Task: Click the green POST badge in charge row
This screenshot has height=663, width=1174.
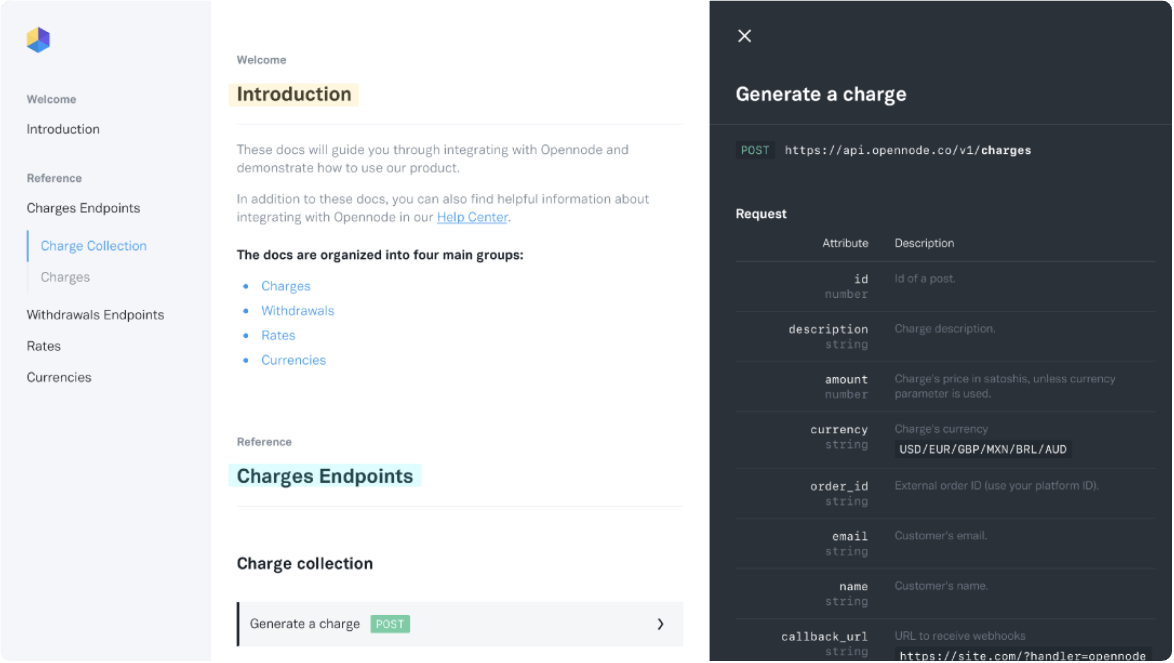Action: (x=390, y=624)
